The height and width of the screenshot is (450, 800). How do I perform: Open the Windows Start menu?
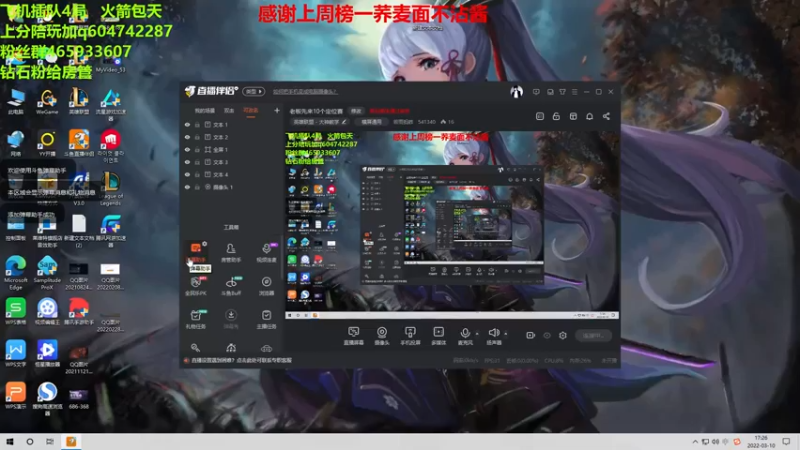(x=10, y=442)
